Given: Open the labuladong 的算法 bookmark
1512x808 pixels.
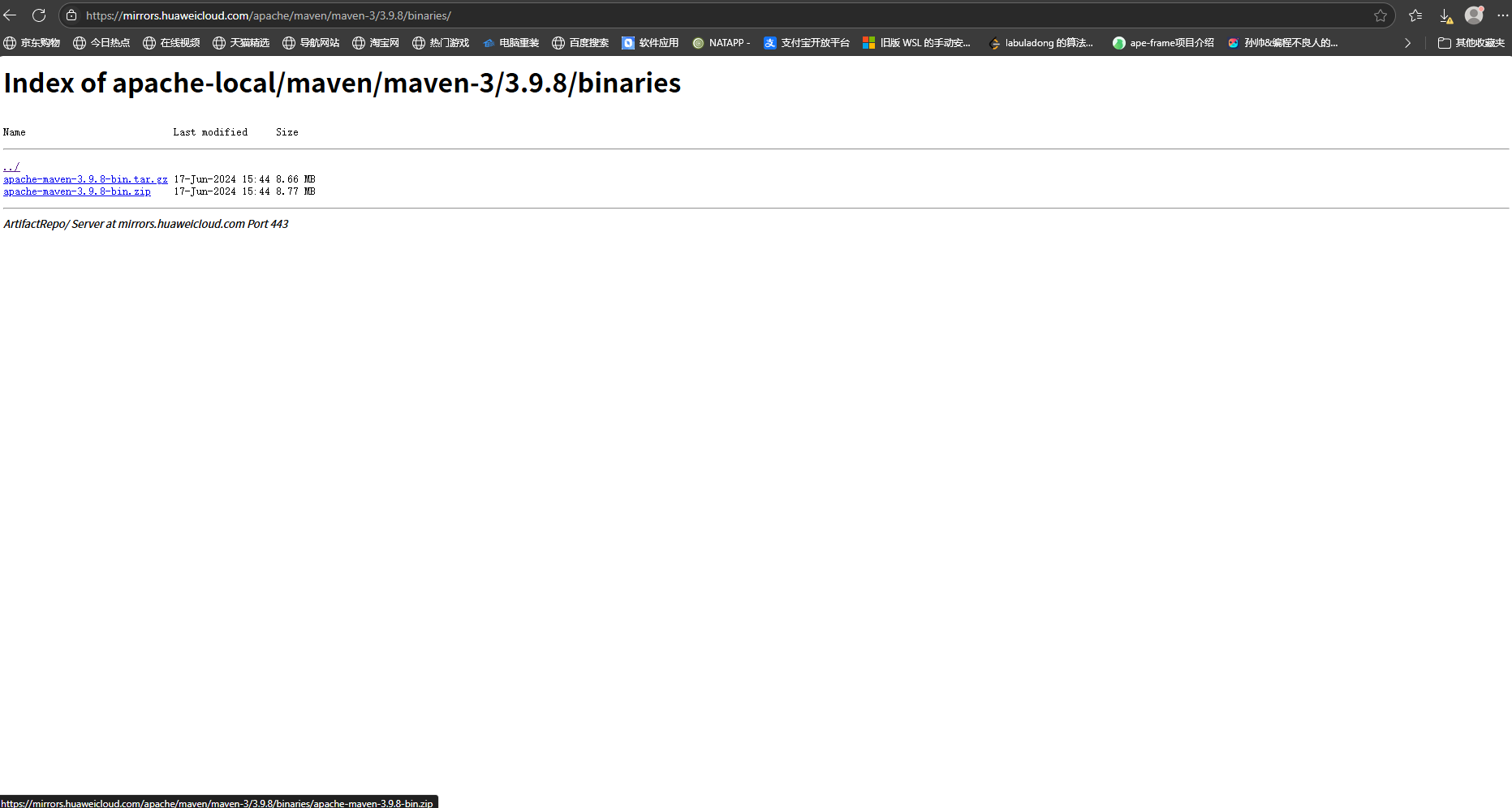Looking at the screenshot, I should [x=1041, y=43].
